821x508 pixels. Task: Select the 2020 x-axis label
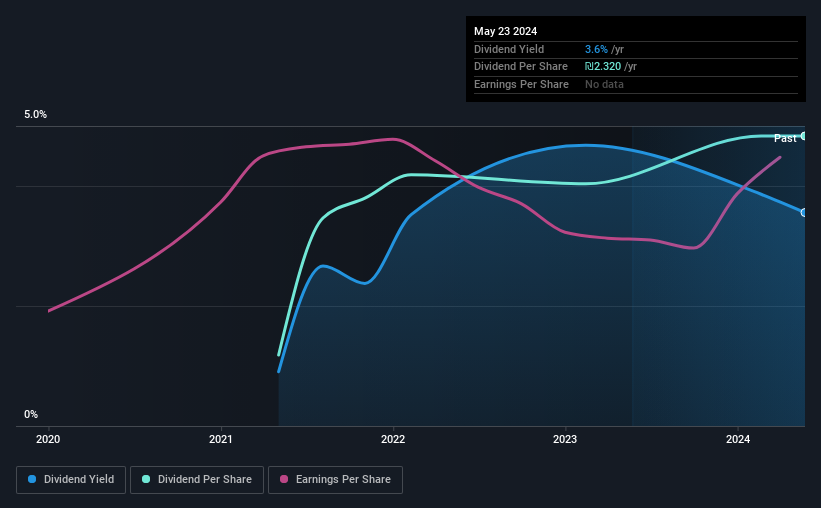click(x=48, y=439)
